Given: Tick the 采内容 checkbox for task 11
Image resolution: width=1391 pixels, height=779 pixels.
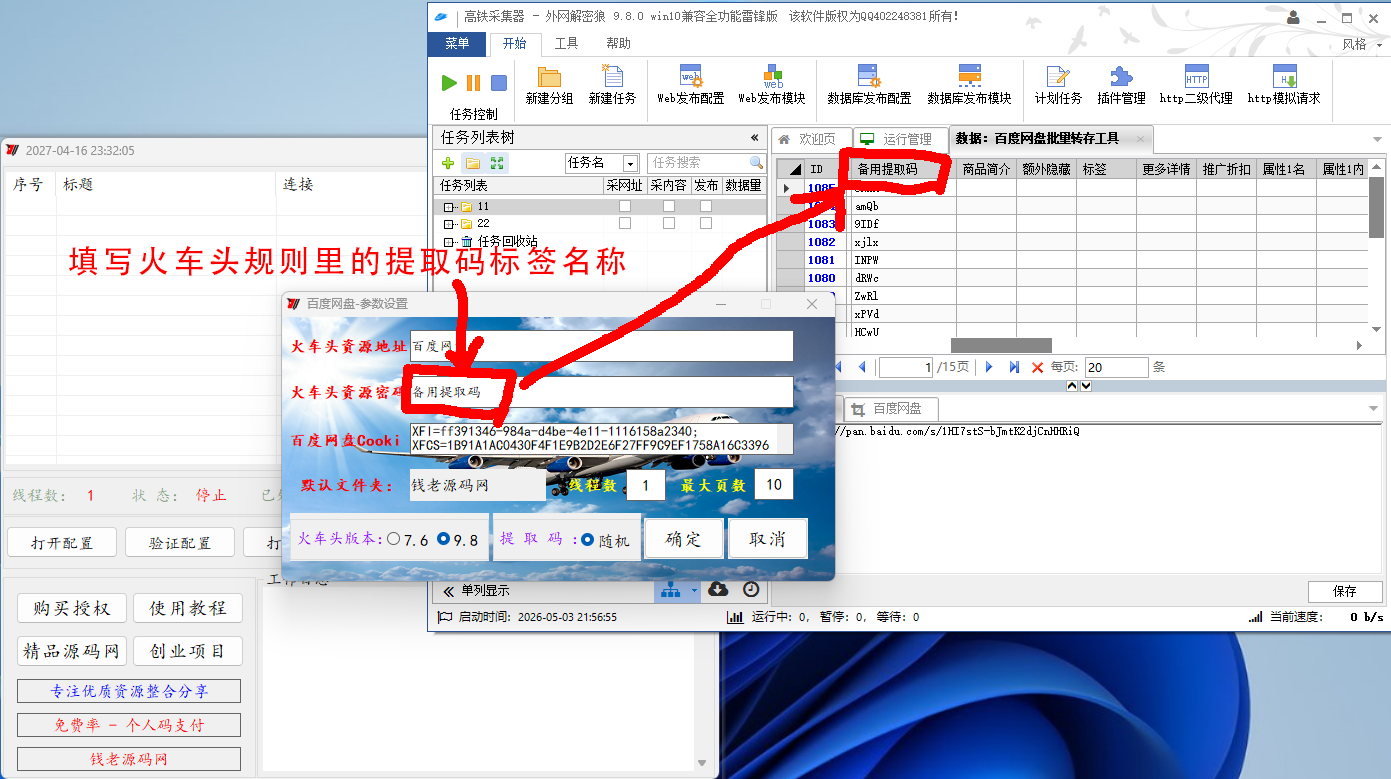Looking at the screenshot, I should click(669, 206).
